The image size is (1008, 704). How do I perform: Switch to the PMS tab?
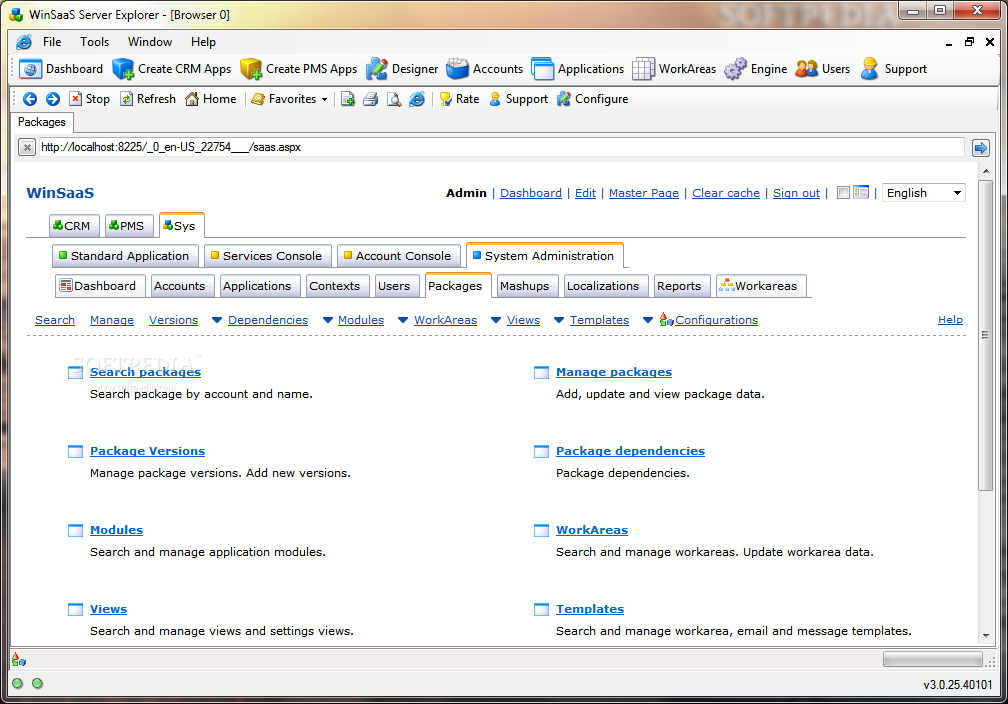pyautogui.click(x=129, y=226)
